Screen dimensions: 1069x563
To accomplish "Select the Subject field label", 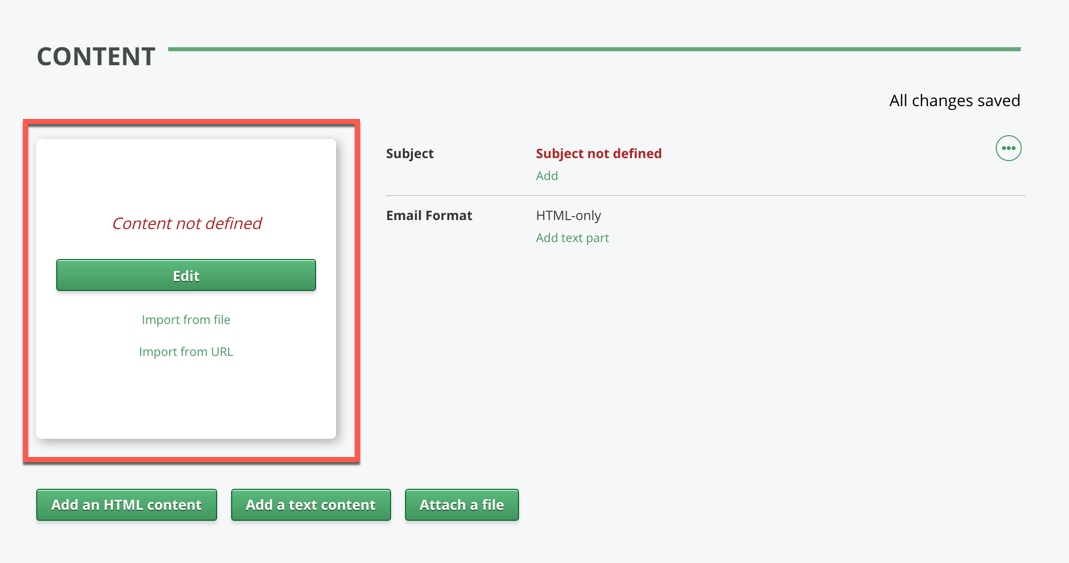I will 410,154.
